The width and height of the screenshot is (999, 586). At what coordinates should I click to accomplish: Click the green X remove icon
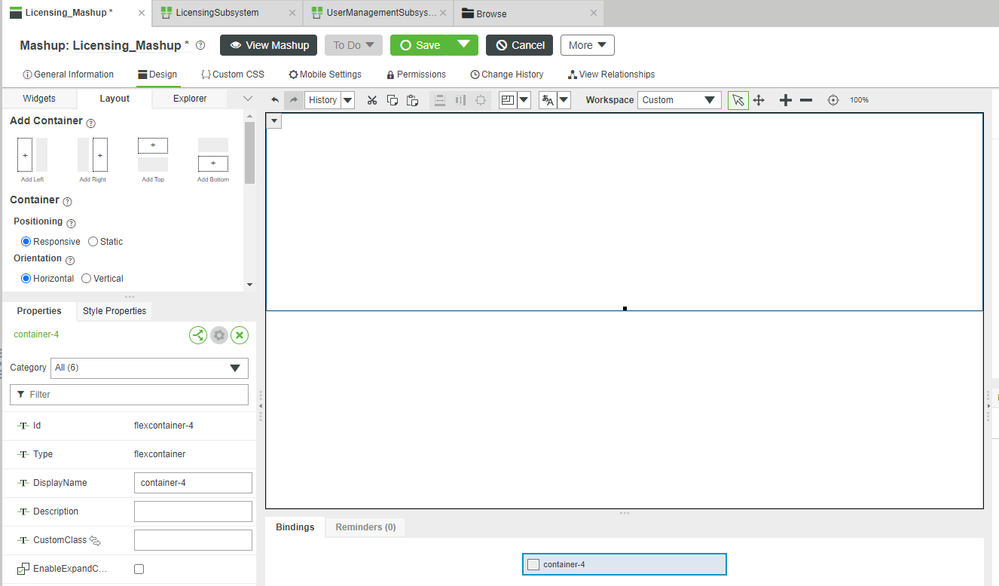240,335
